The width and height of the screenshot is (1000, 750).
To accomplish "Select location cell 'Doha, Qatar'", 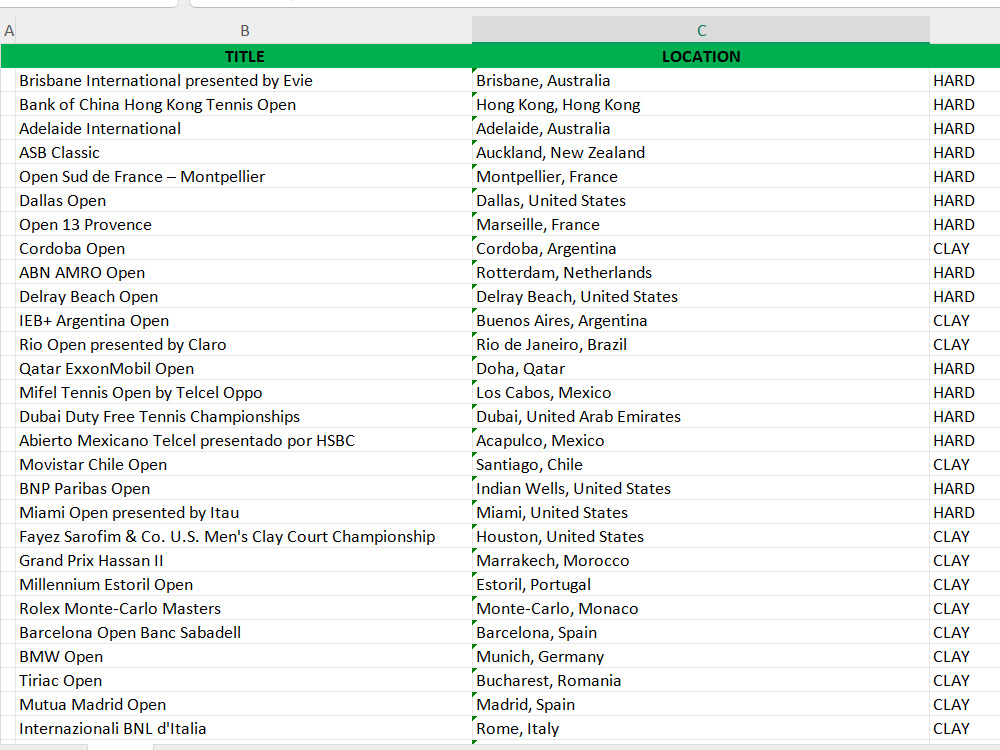I will click(x=701, y=369).
